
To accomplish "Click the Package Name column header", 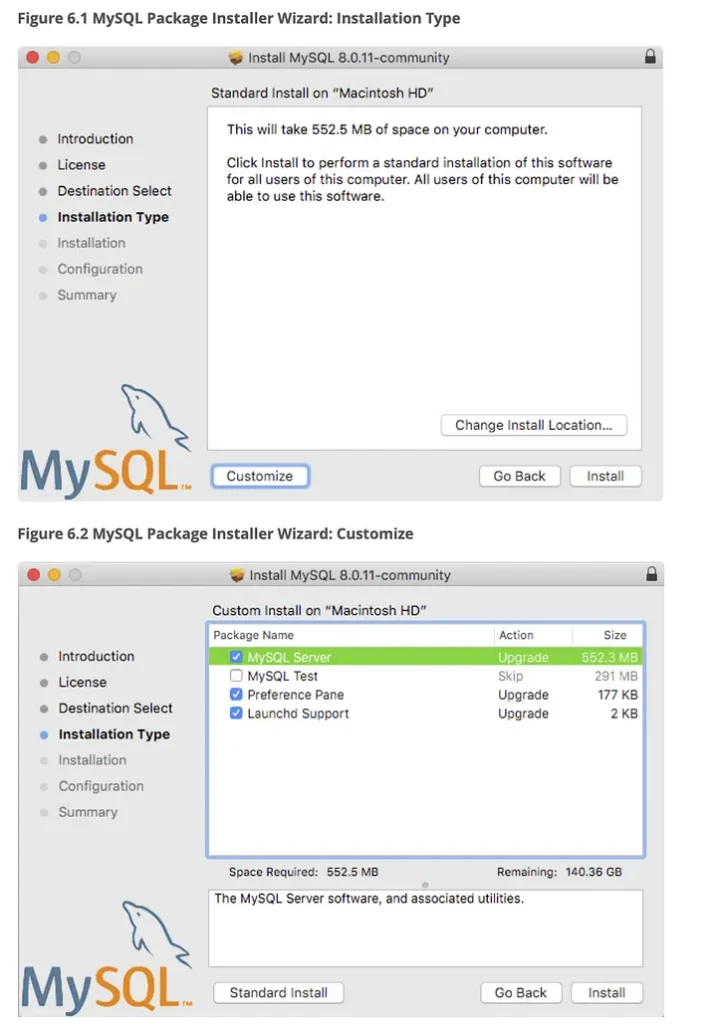I will 253,635.
